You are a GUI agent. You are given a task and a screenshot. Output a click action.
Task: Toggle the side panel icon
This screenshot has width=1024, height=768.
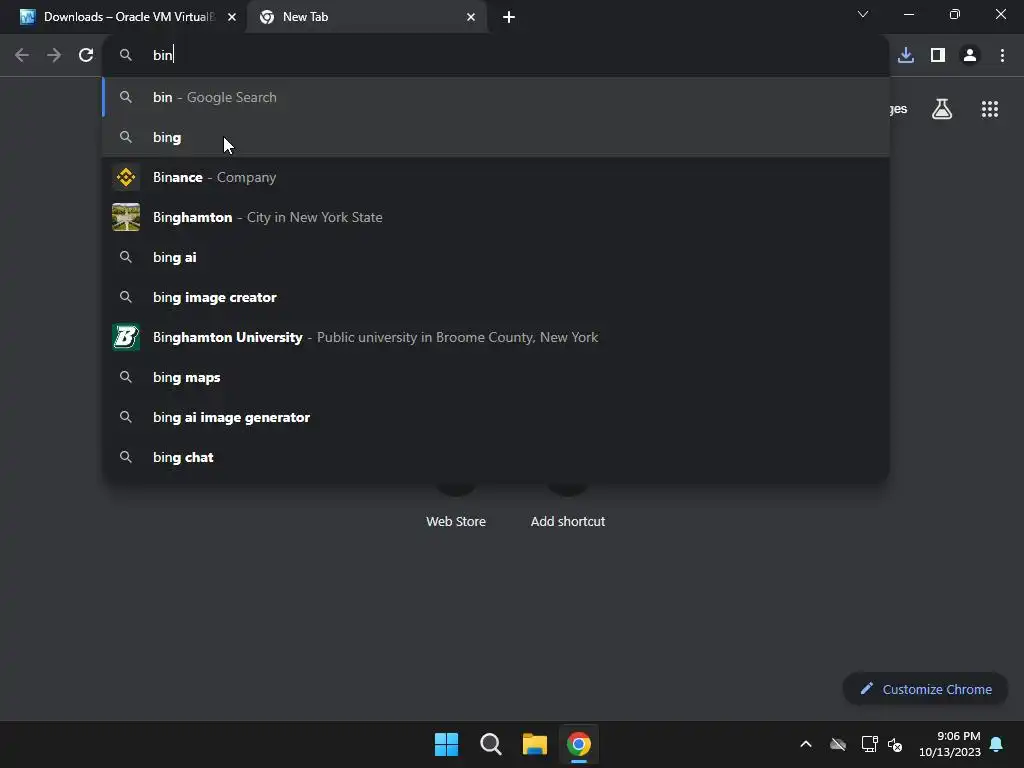click(x=938, y=56)
